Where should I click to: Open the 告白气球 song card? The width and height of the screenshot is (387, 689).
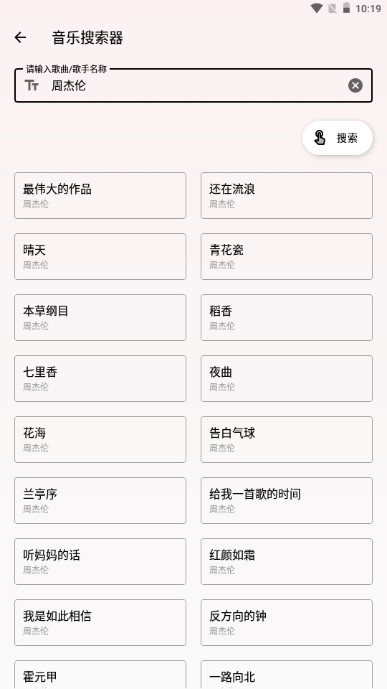tap(286, 440)
